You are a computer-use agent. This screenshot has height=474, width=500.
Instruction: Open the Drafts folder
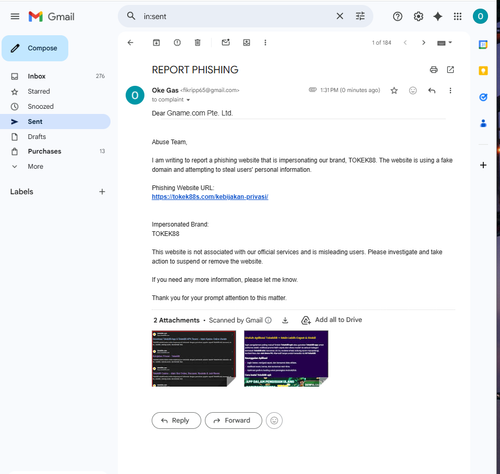coord(55,137)
